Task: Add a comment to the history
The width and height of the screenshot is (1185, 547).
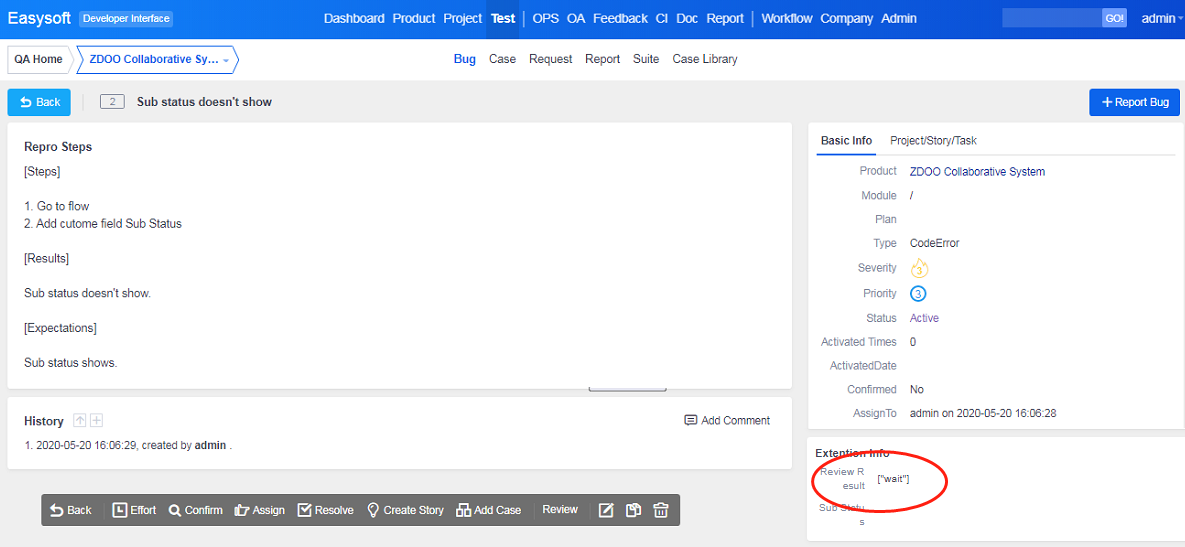Action: tap(727, 421)
